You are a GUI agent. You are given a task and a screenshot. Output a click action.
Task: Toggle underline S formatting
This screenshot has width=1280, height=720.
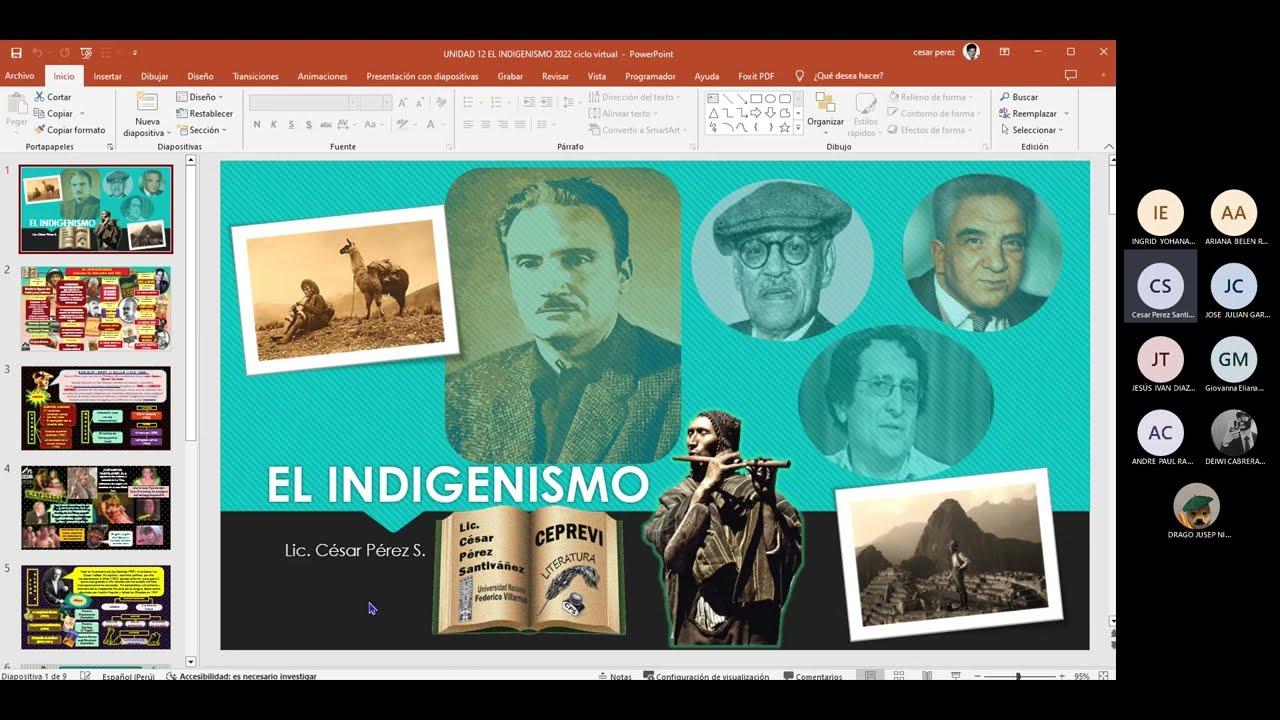pos(291,125)
